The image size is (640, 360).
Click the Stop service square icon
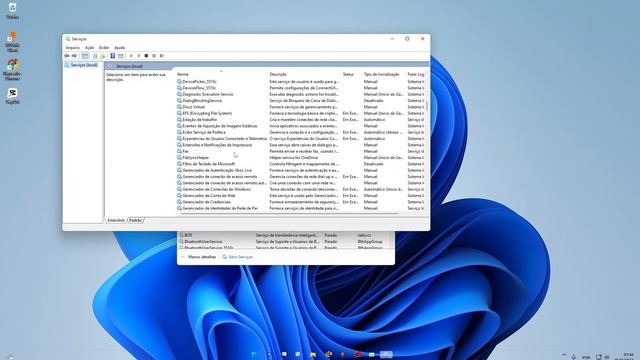pos(146,56)
